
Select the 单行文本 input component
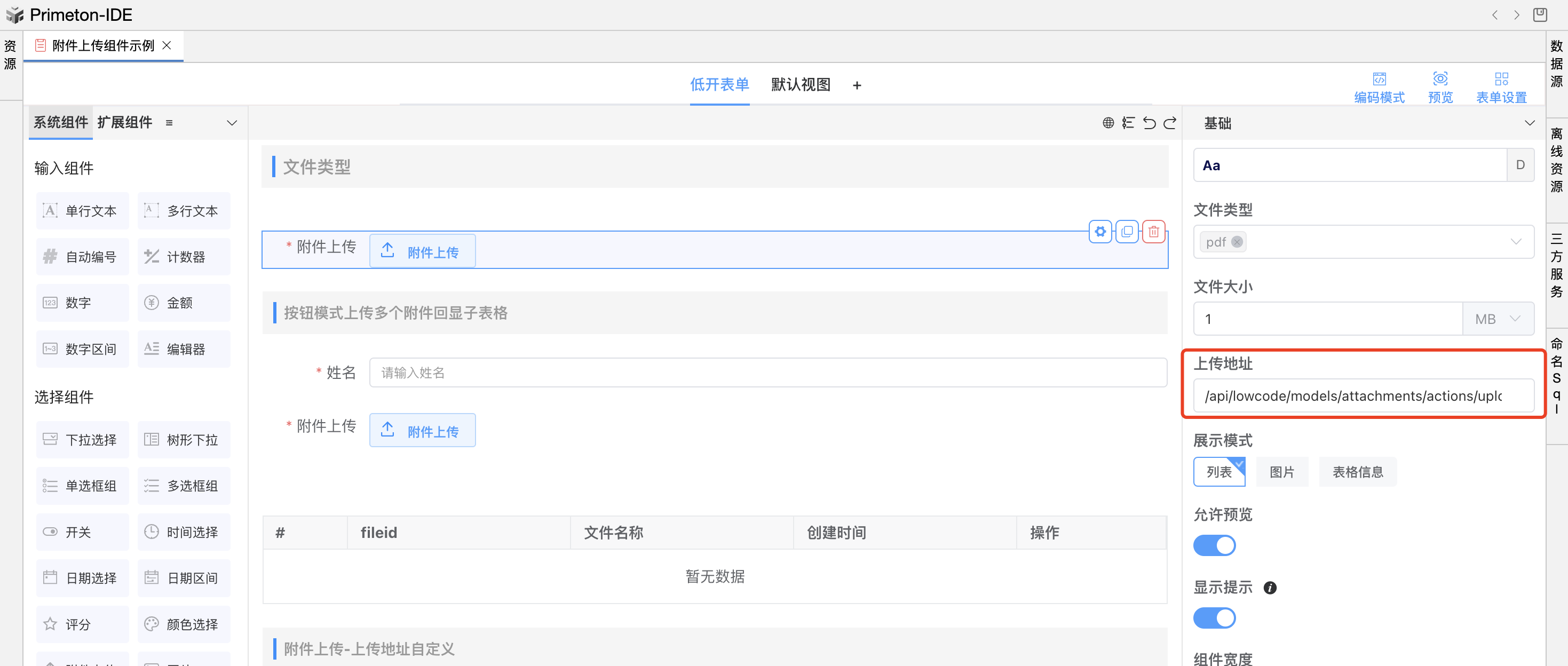(82, 211)
